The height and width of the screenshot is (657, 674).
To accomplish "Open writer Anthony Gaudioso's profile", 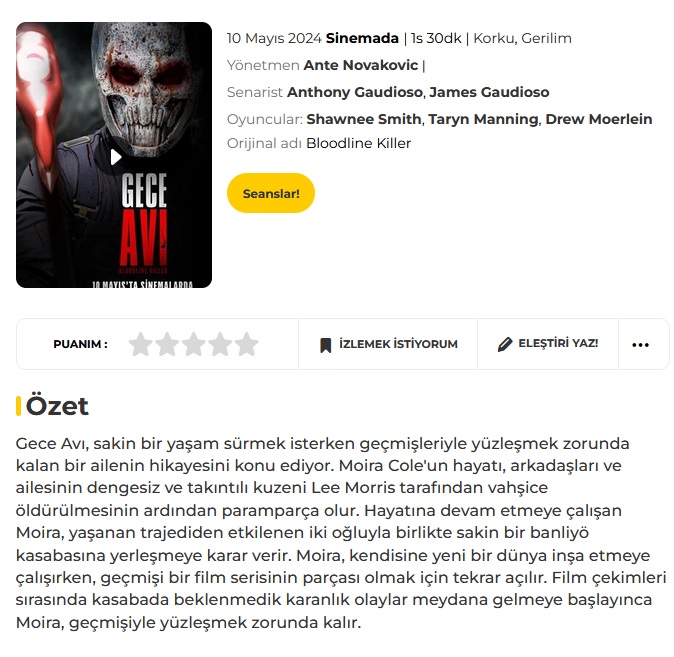I will click(x=355, y=92).
